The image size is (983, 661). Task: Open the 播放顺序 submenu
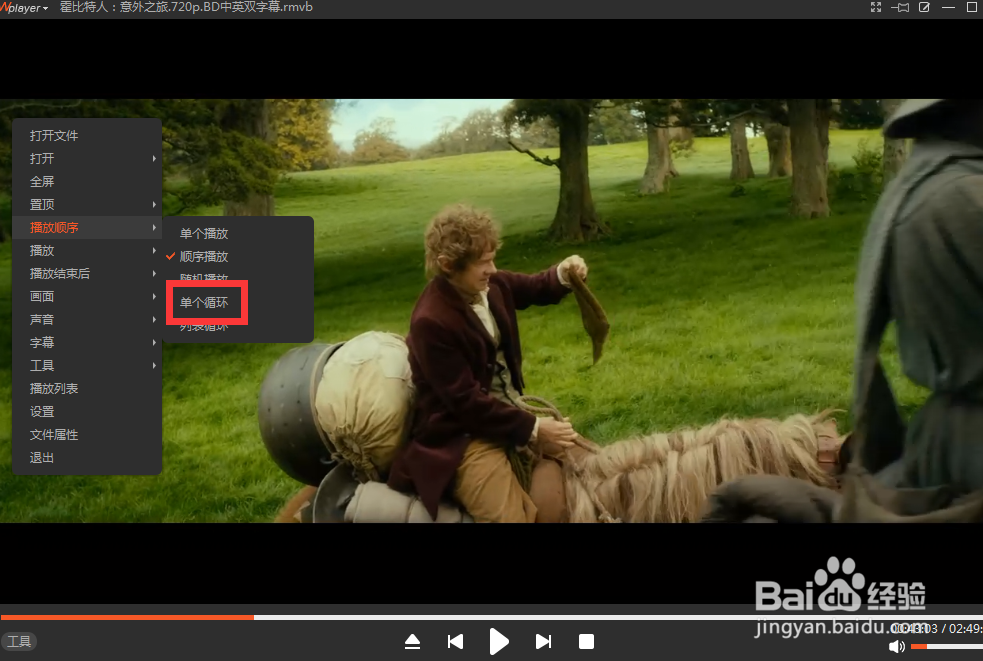click(x=87, y=228)
